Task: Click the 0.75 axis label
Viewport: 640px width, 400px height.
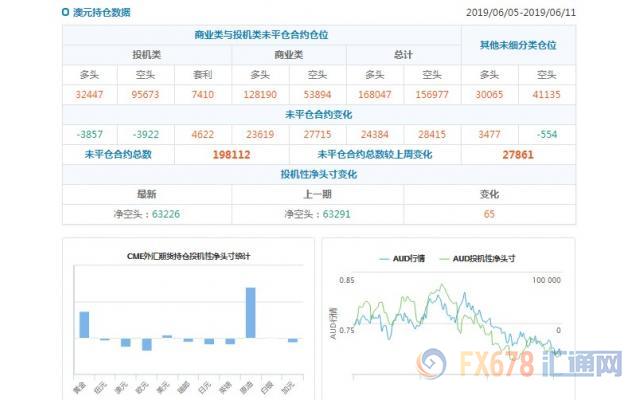Action: point(347,330)
